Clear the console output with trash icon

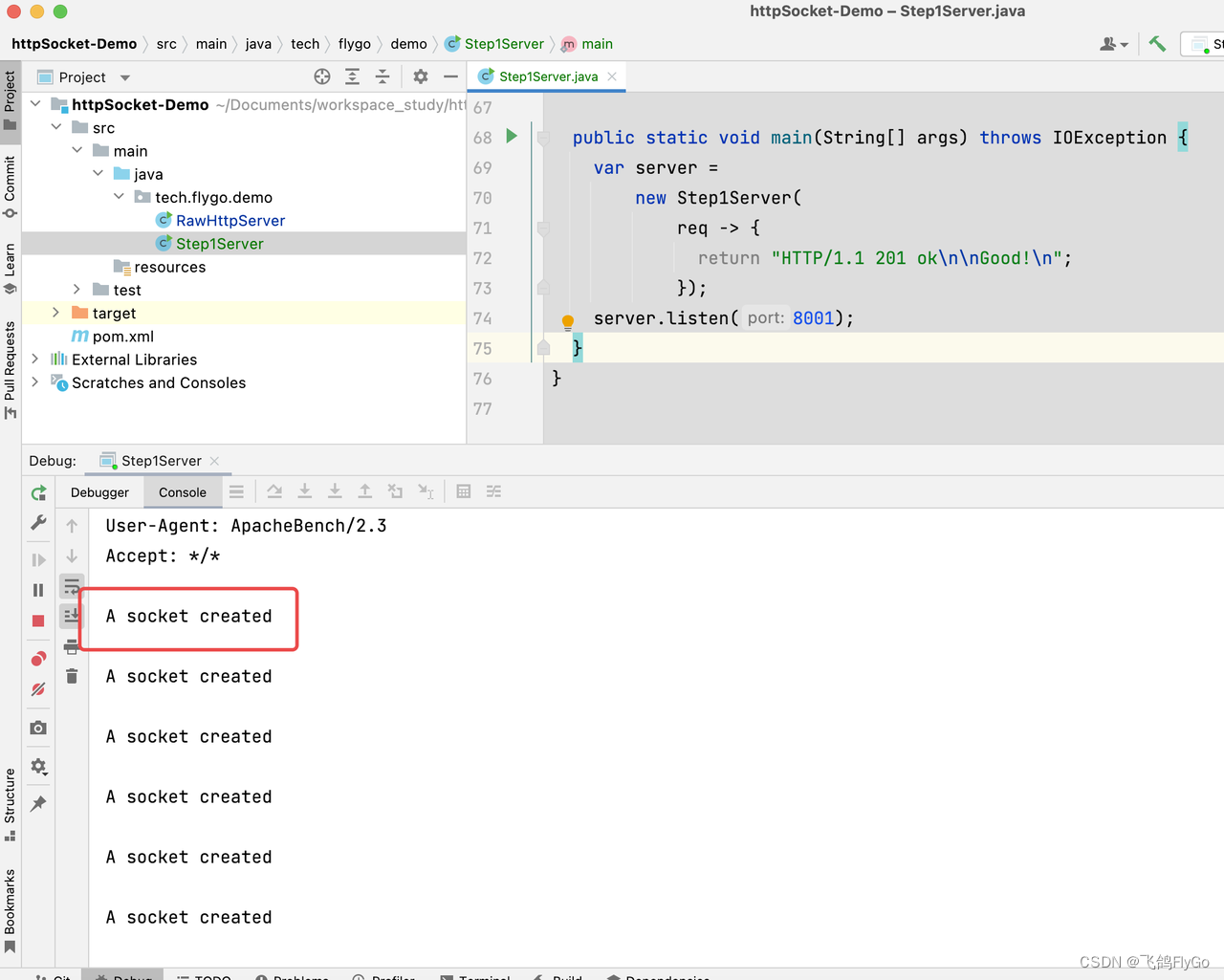[x=72, y=676]
